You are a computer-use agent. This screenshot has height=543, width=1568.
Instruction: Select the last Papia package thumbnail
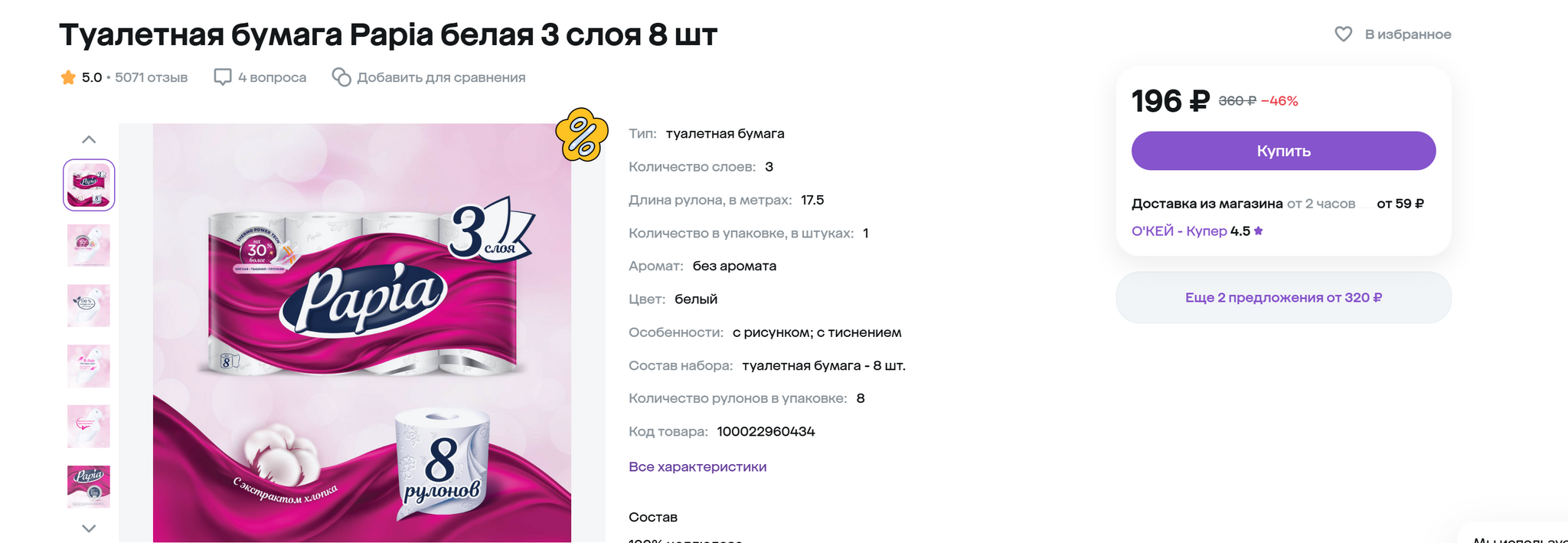(89, 487)
